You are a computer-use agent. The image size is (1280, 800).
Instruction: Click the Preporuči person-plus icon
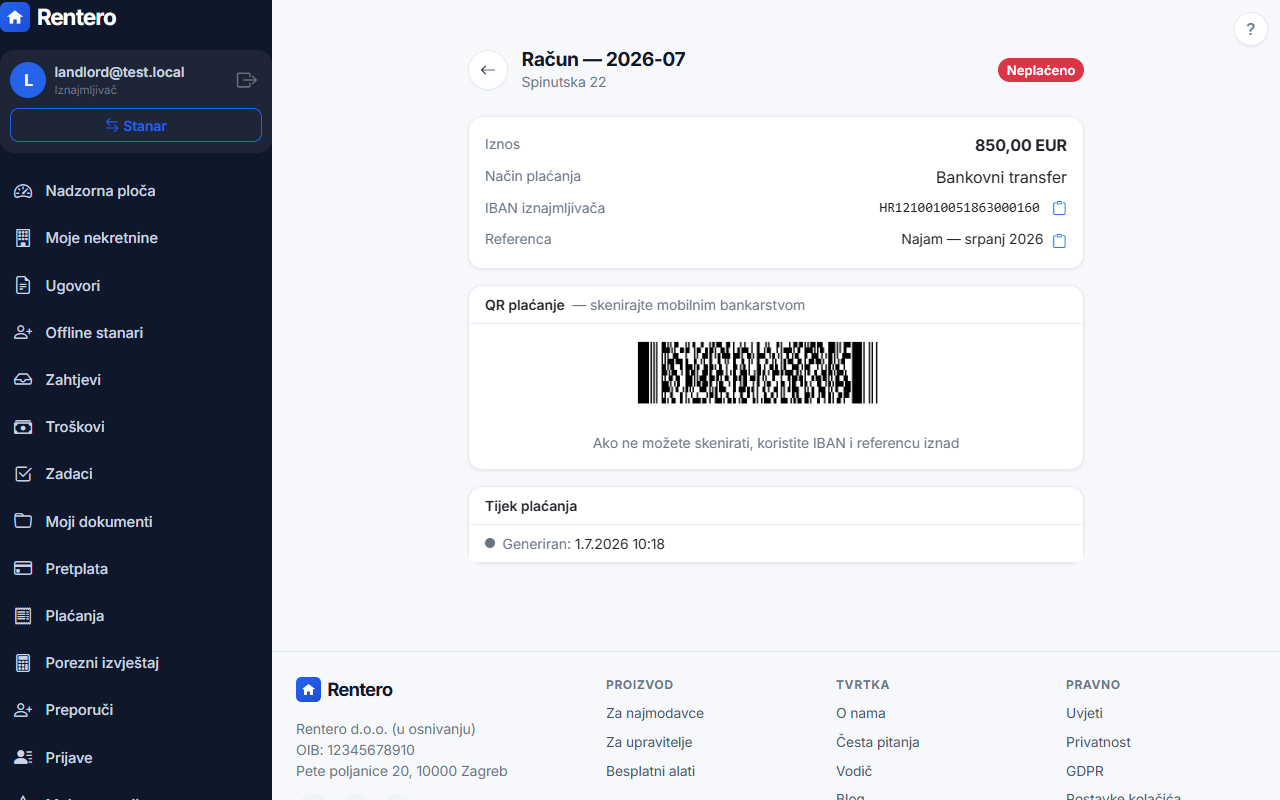click(23, 710)
